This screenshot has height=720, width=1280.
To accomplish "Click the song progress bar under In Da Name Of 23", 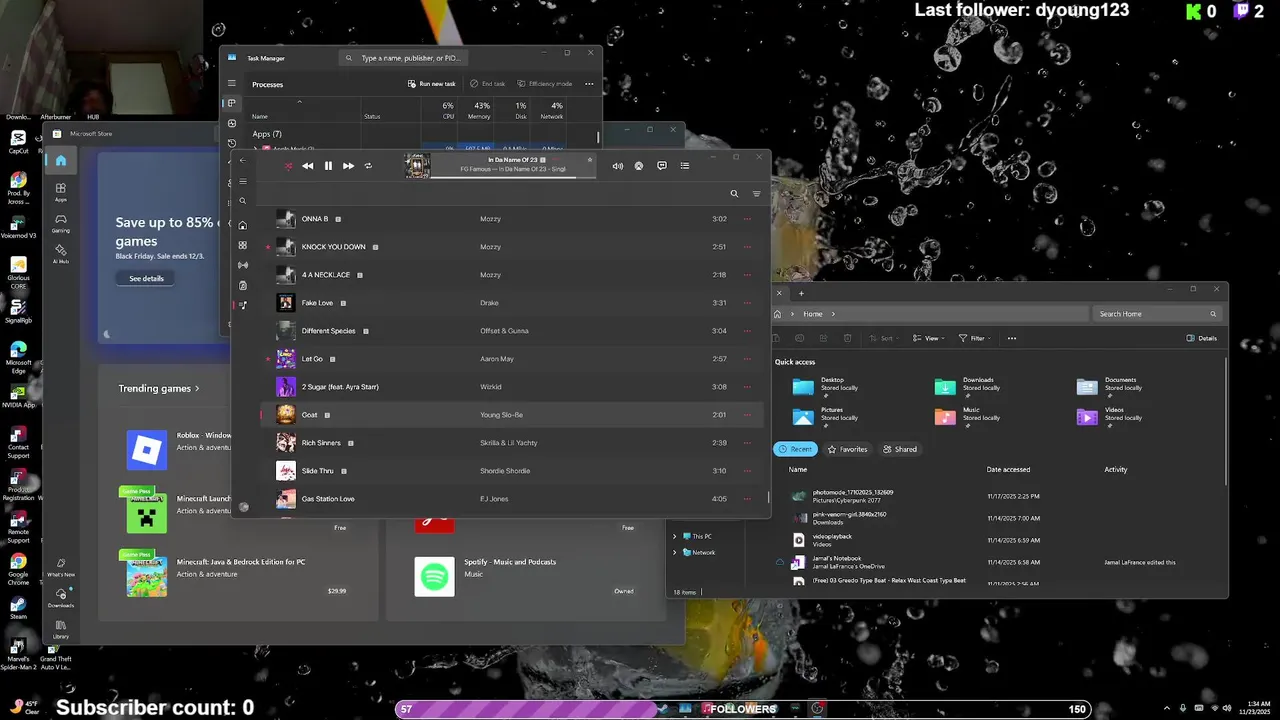I will point(513,178).
